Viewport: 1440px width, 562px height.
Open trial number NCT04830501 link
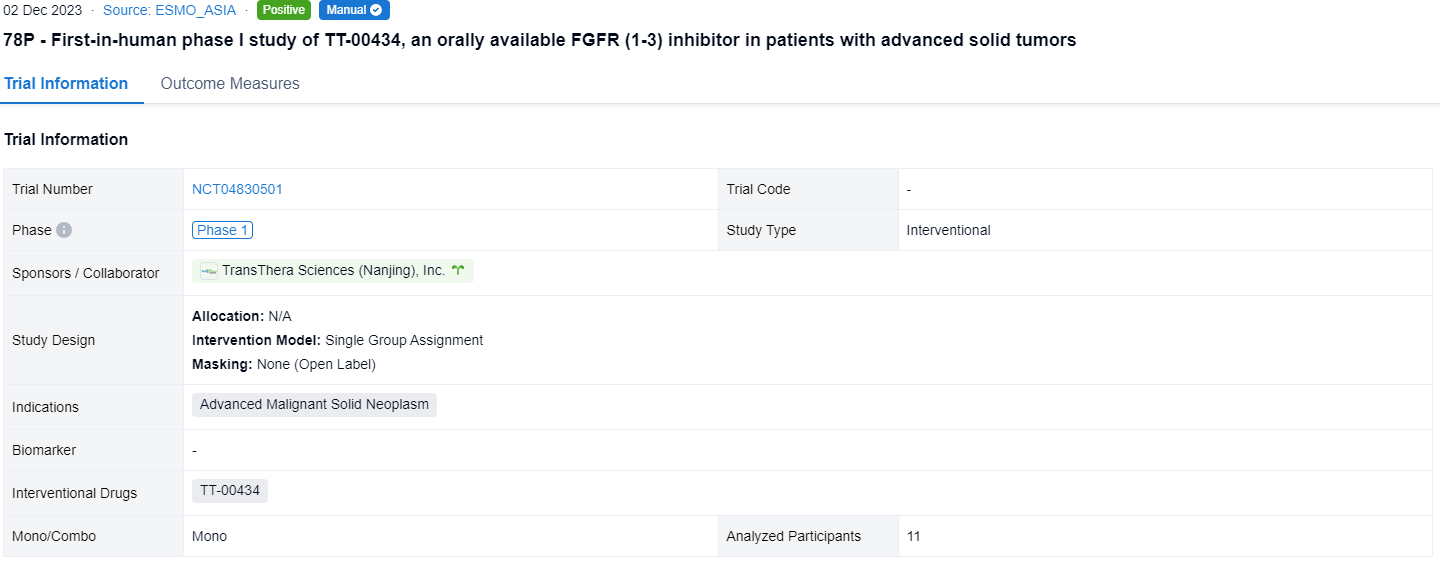click(x=237, y=189)
